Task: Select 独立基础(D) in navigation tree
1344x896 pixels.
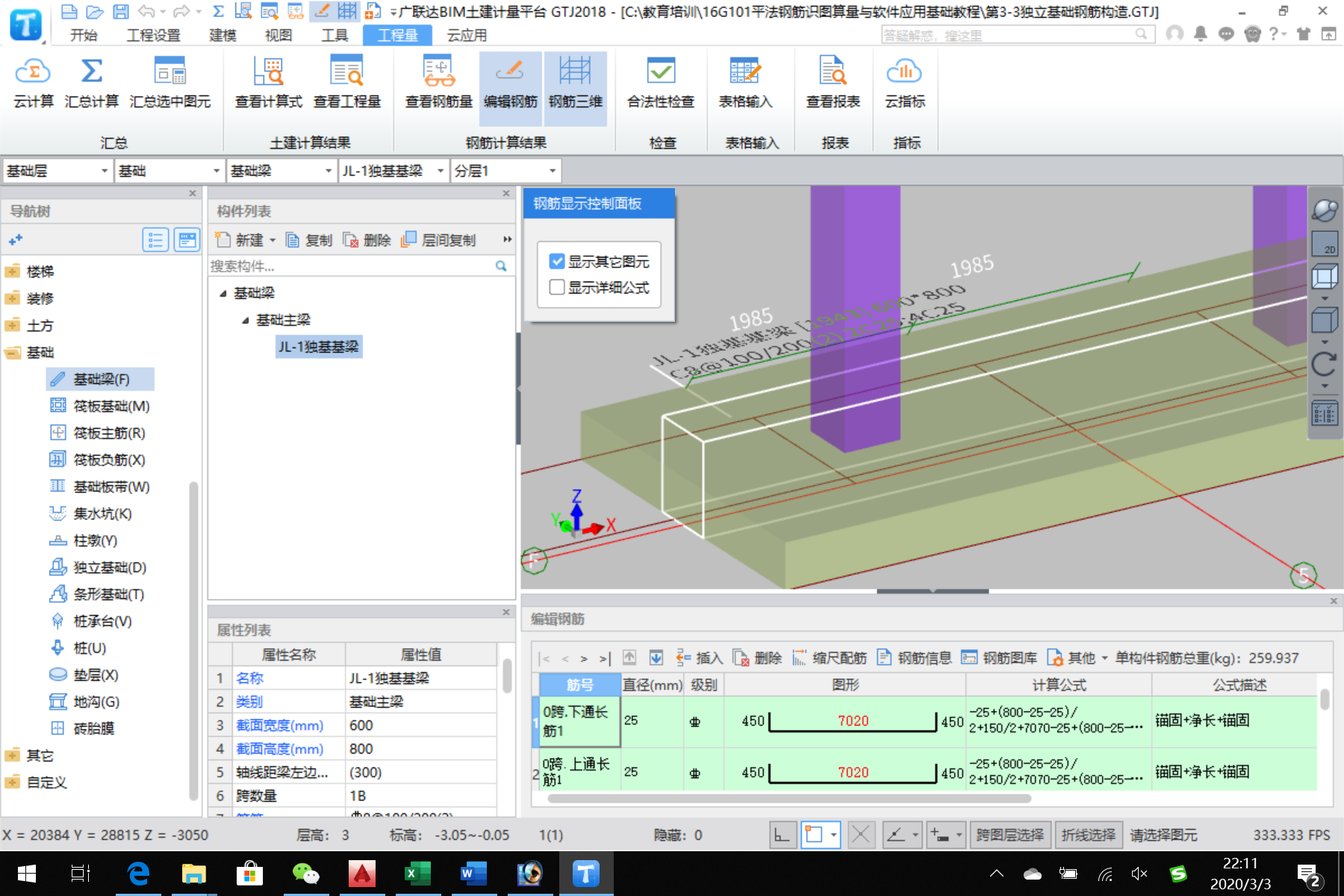Action: point(110,567)
